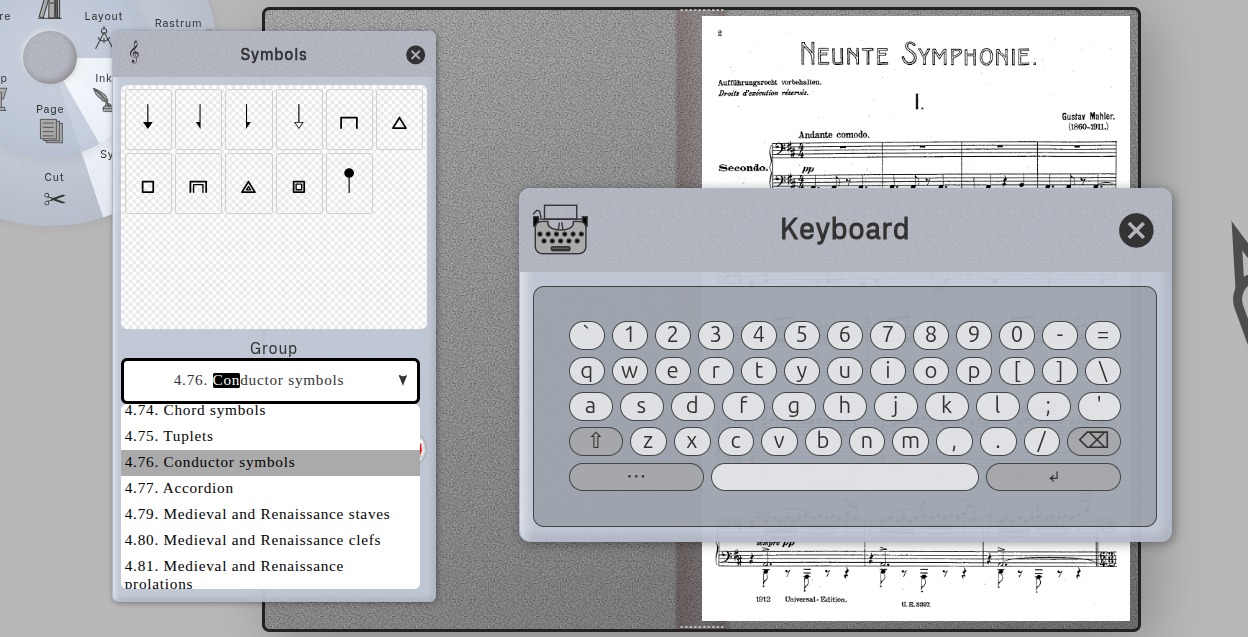Tap the space bar on virtual keyboard
This screenshot has width=1248, height=637.
[845, 477]
